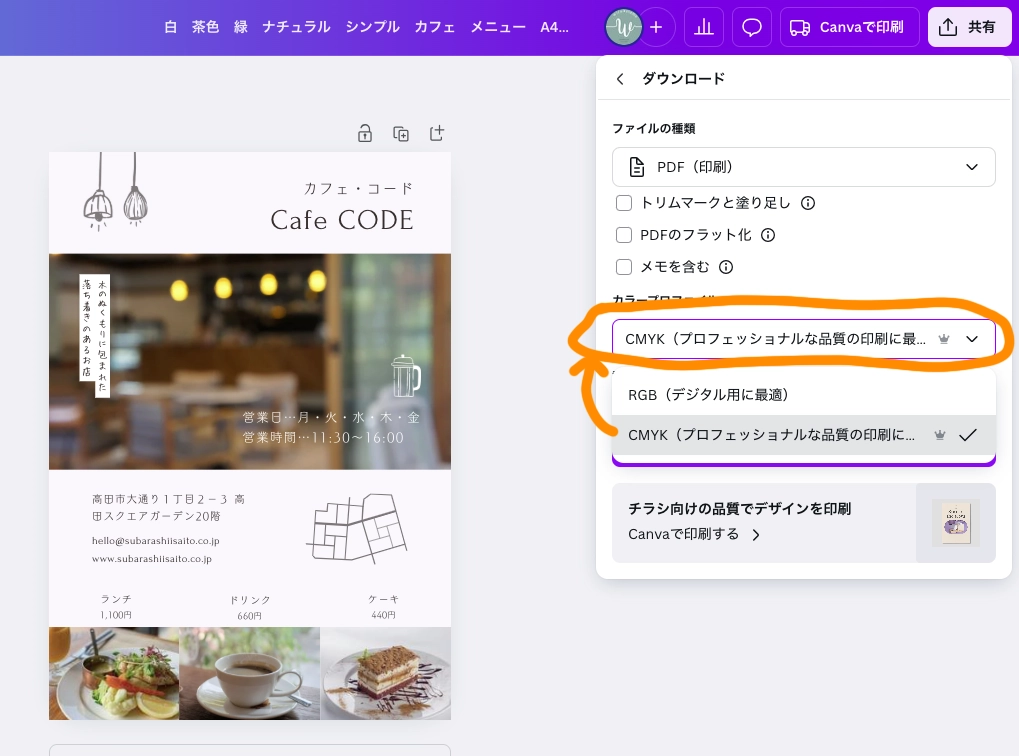Select the coffee press icon on photo
The height and width of the screenshot is (756, 1019).
[406, 376]
